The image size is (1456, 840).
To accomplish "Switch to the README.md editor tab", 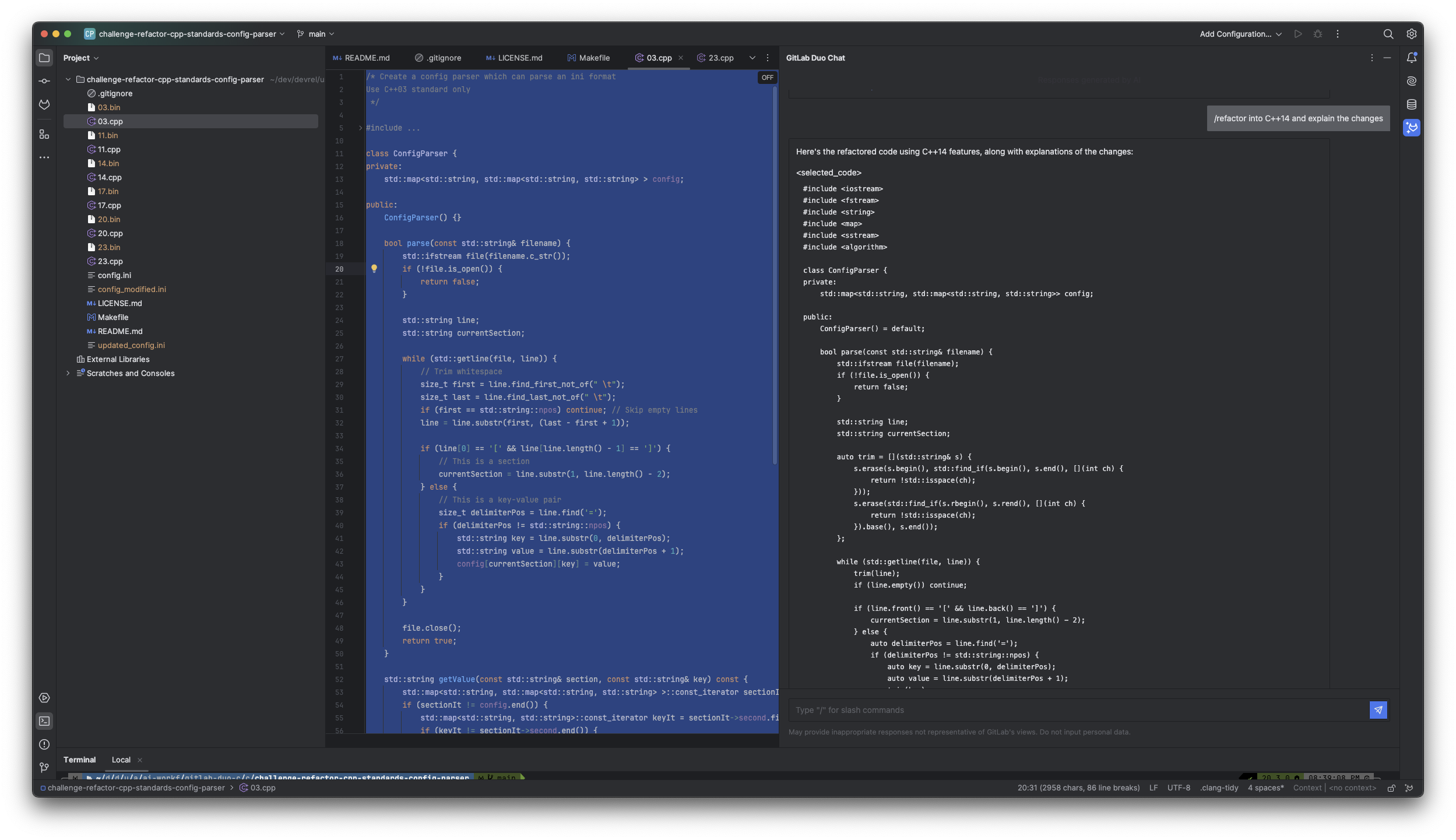I will (361, 58).
